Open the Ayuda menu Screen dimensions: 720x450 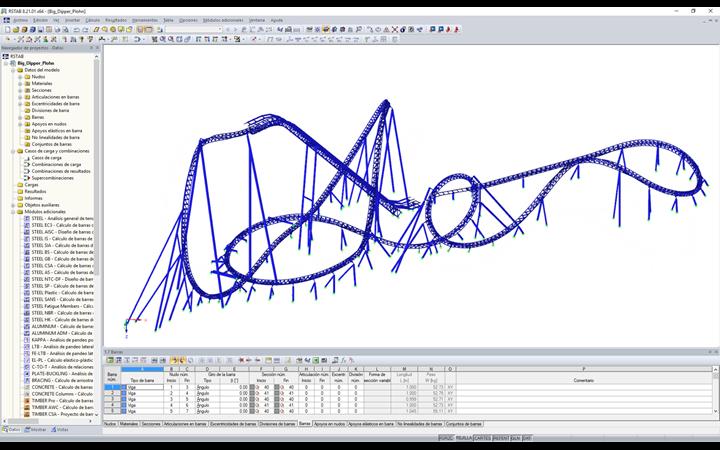(276, 20)
